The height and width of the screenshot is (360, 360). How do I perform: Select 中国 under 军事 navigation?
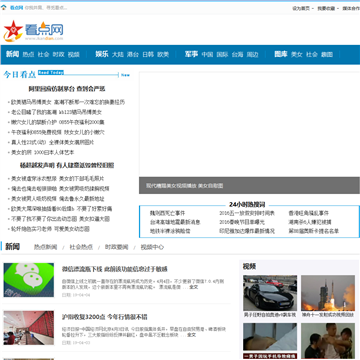point(207,55)
